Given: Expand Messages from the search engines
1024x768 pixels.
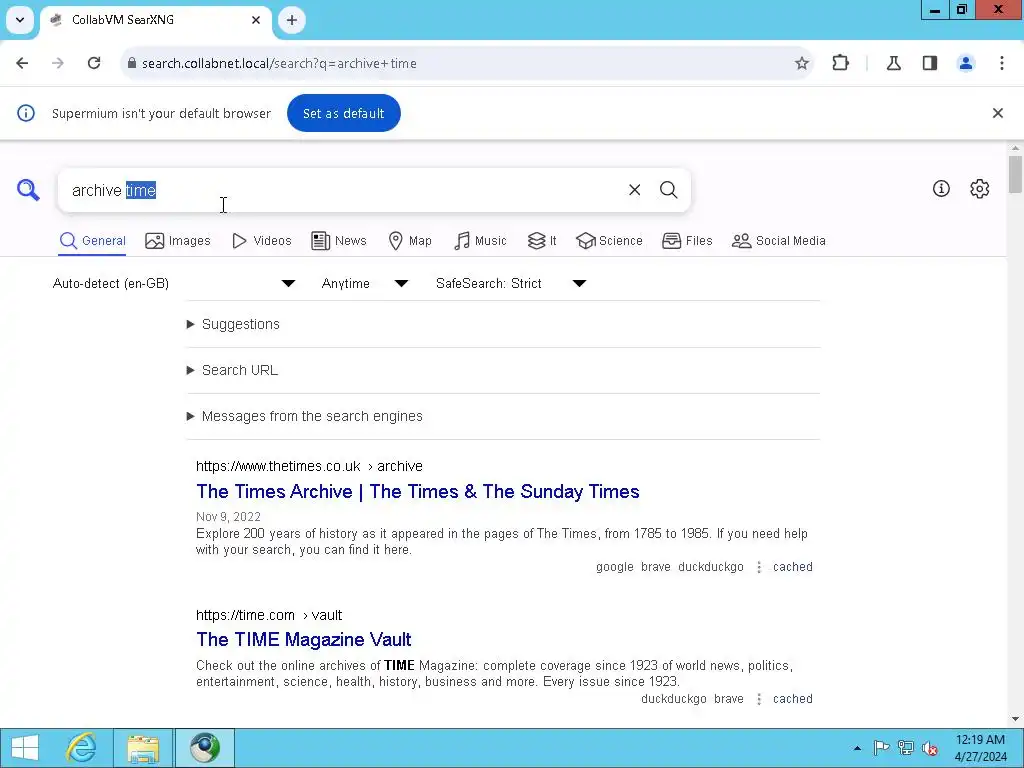Looking at the screenshot, I should tap(312, 416).
